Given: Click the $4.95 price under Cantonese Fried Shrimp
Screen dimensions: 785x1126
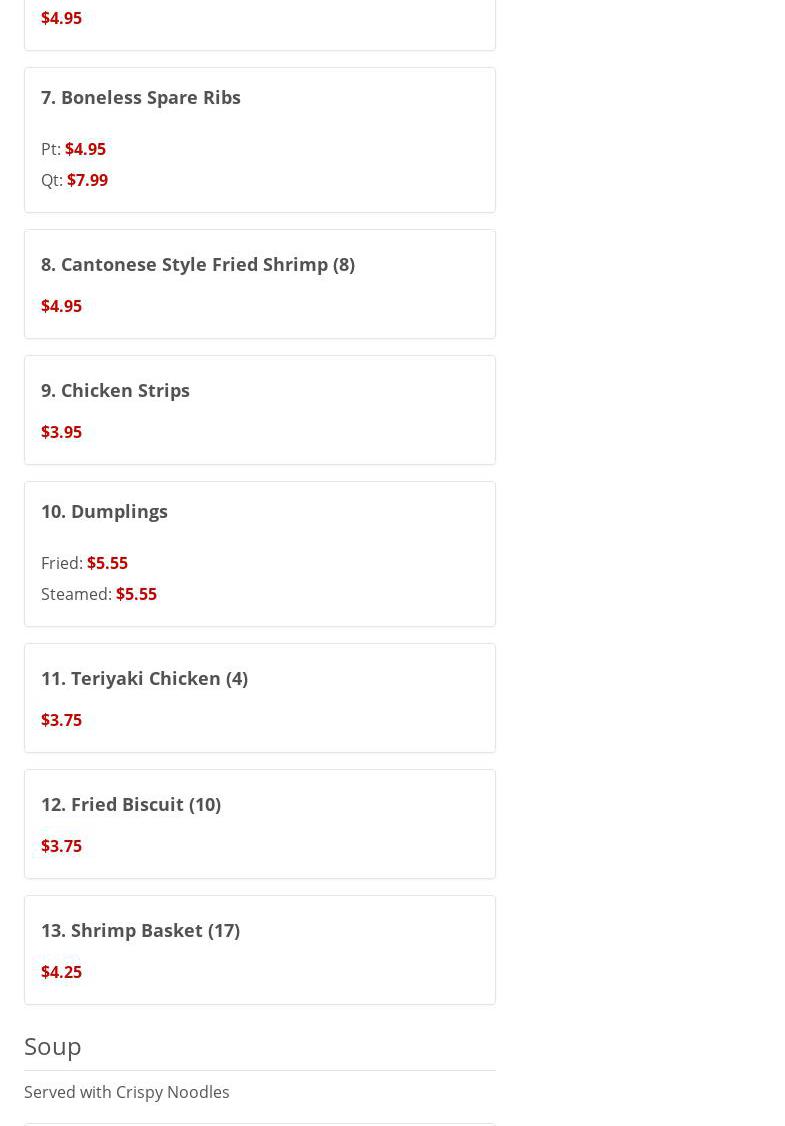Looking at the screenshot, I should click(61, 306).
